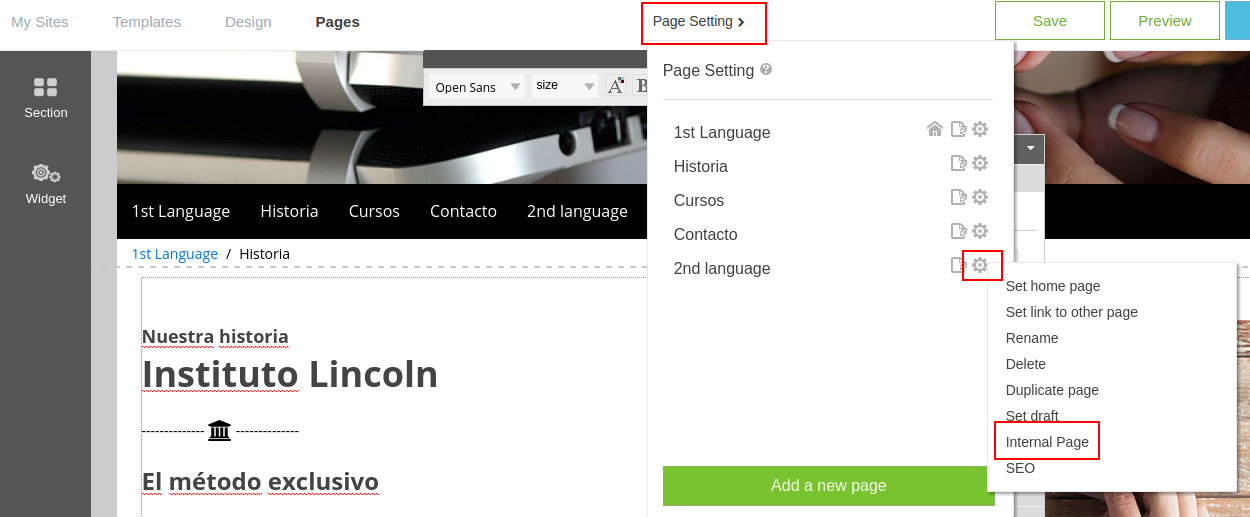The image size is (1250, 517).
Task: Open the settings gear for Contacto
Action: click(980, 231)
